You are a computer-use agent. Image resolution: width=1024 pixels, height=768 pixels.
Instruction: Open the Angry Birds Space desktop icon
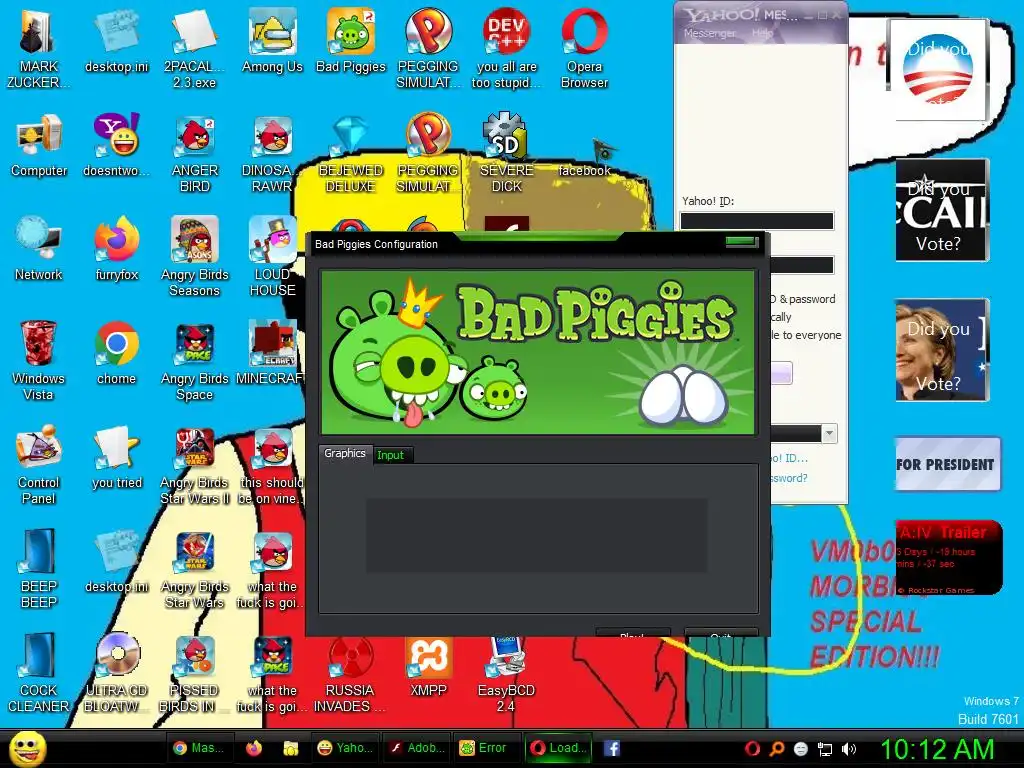(195, 360)
